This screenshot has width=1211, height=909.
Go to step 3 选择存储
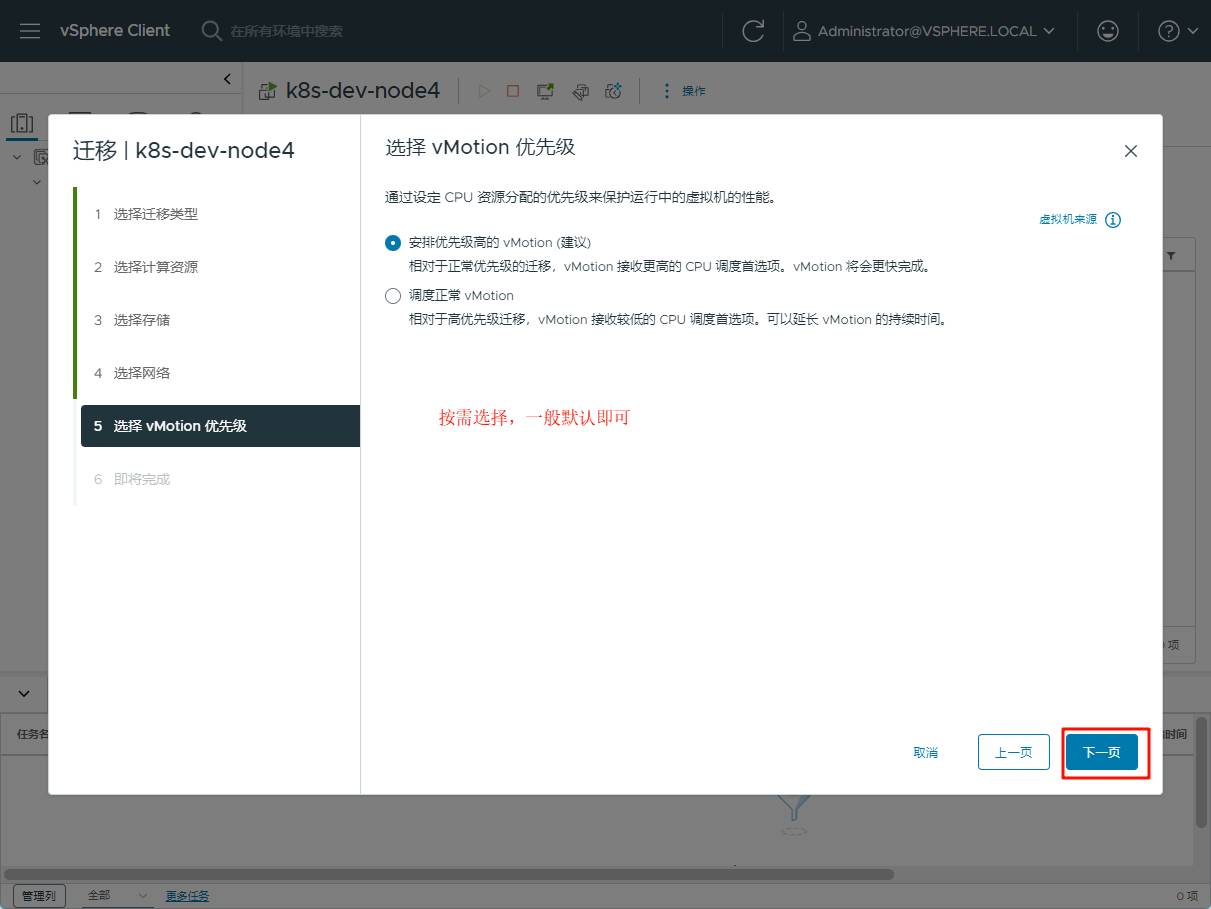pos(141,320)
